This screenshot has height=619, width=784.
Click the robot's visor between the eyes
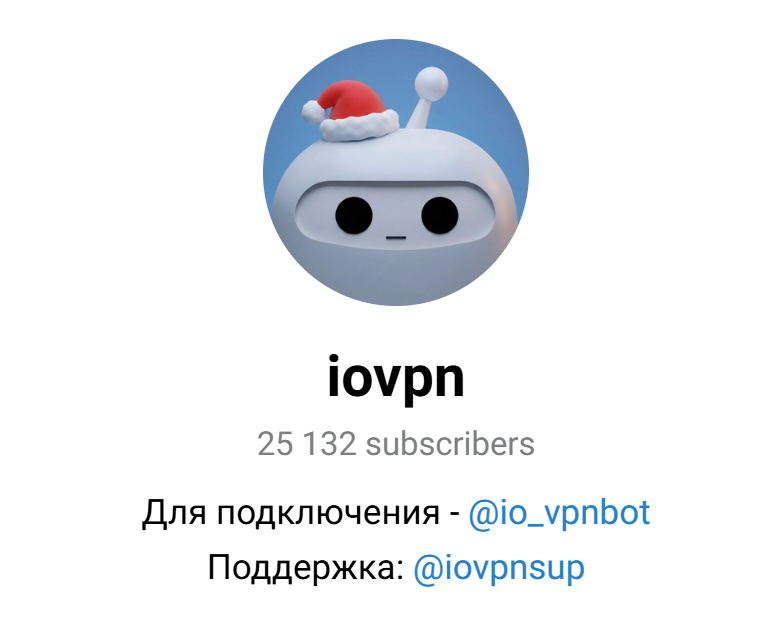(396, 210)
